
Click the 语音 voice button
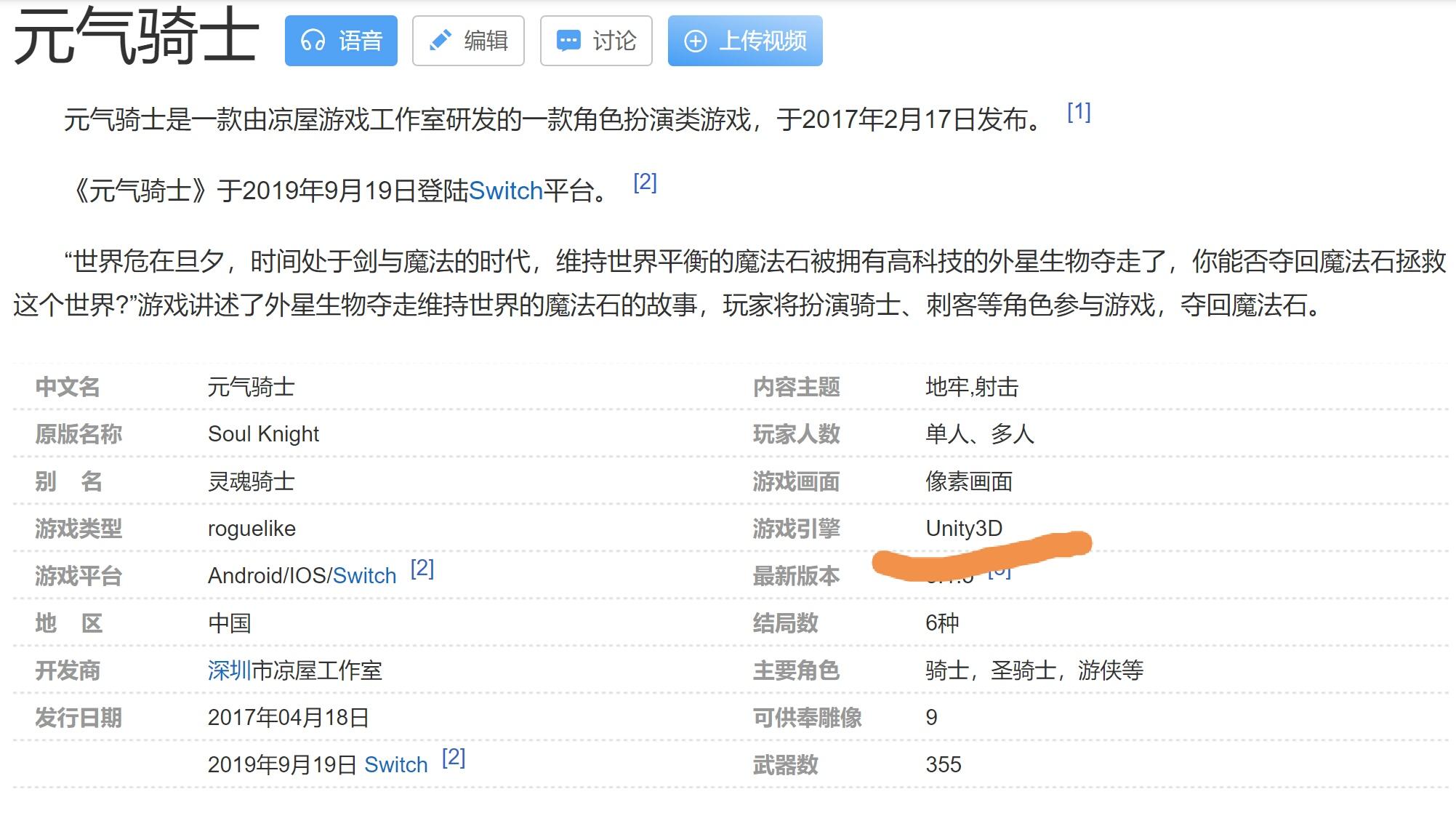341,41
